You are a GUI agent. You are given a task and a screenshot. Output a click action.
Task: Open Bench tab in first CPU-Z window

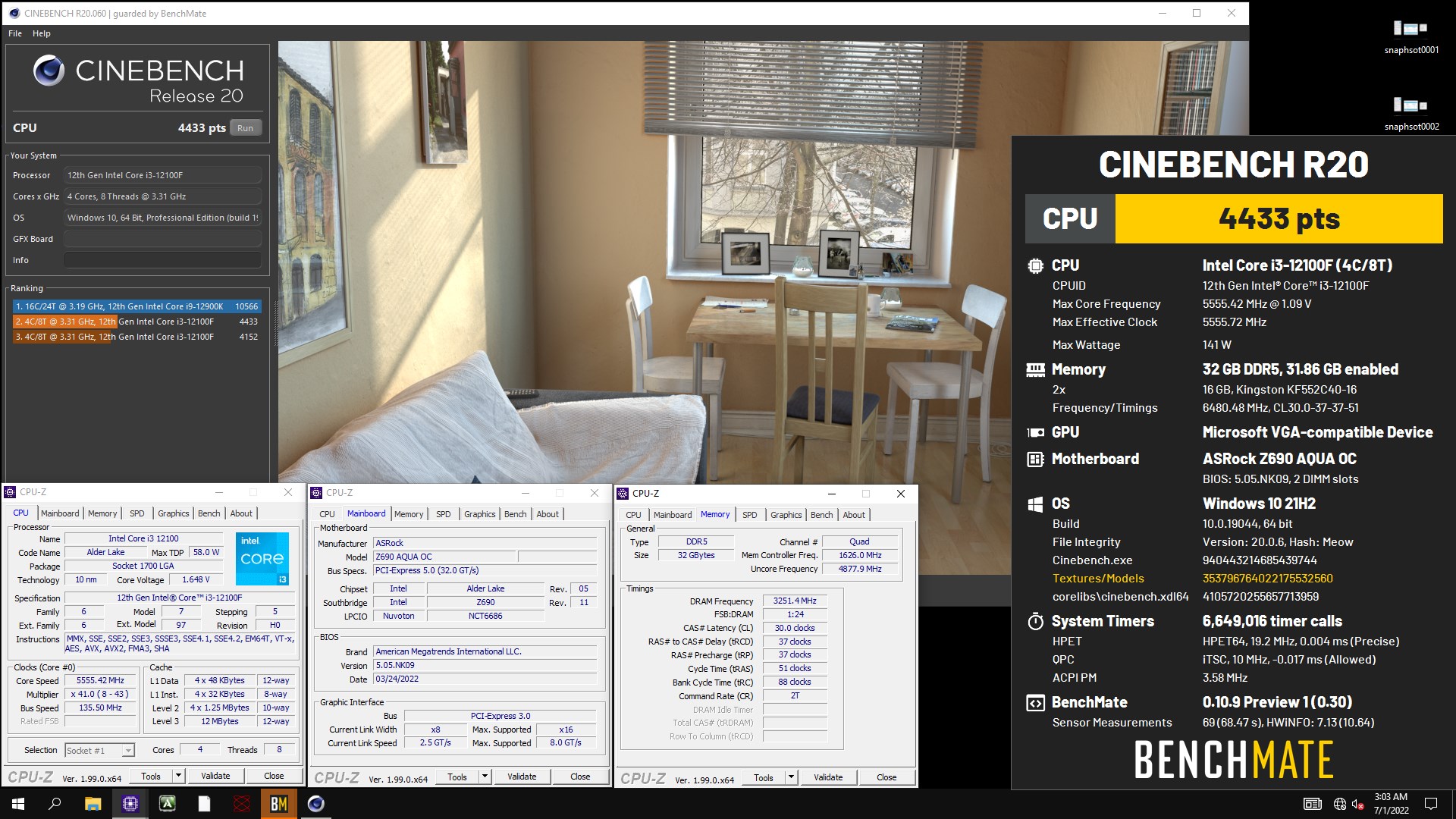[x=209, y=513]
